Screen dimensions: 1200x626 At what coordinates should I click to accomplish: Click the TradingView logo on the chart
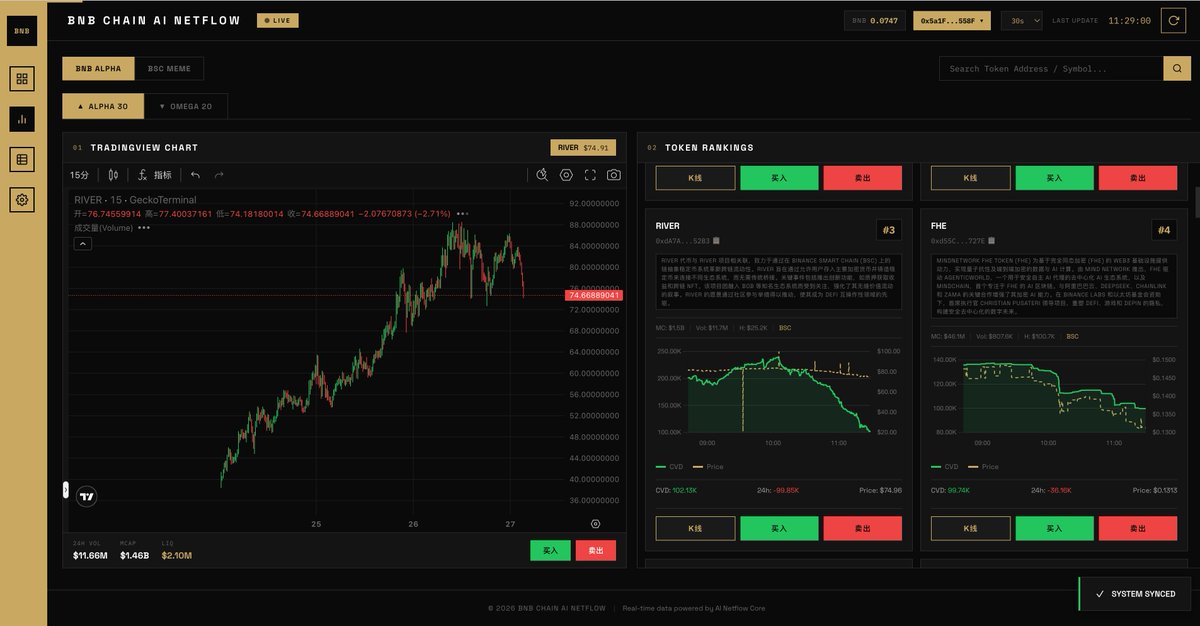(87, 497)
